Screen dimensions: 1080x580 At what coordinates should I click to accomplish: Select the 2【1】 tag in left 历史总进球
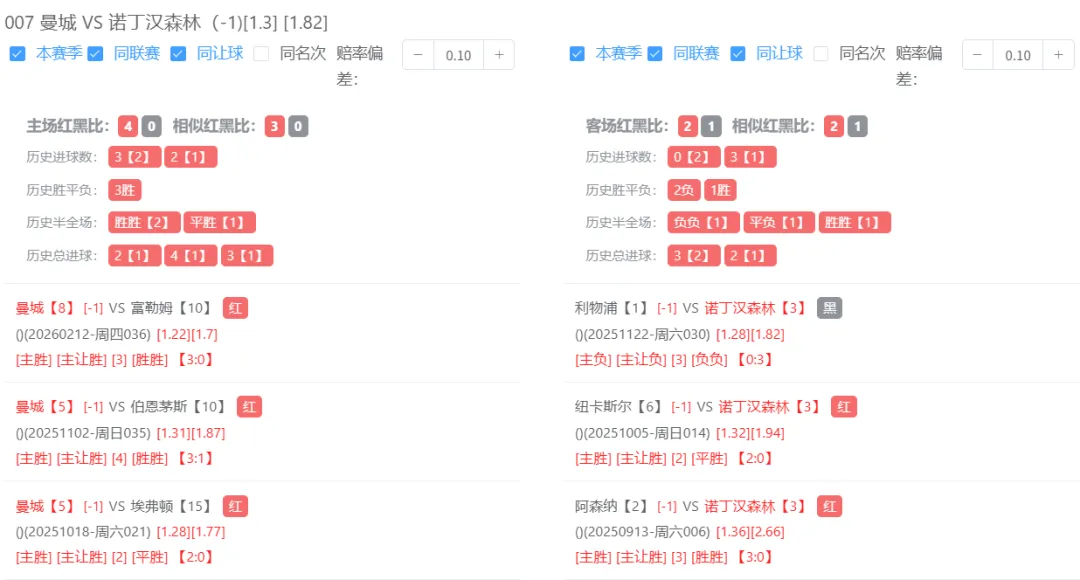coord(134,256)
